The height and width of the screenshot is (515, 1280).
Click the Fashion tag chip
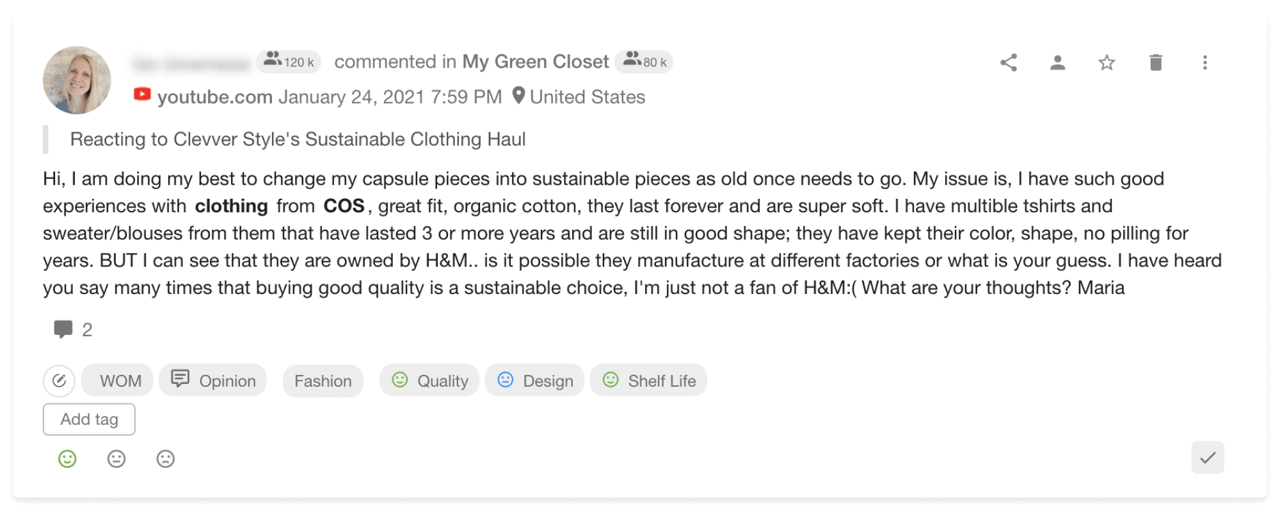click(x=323, y=381)
